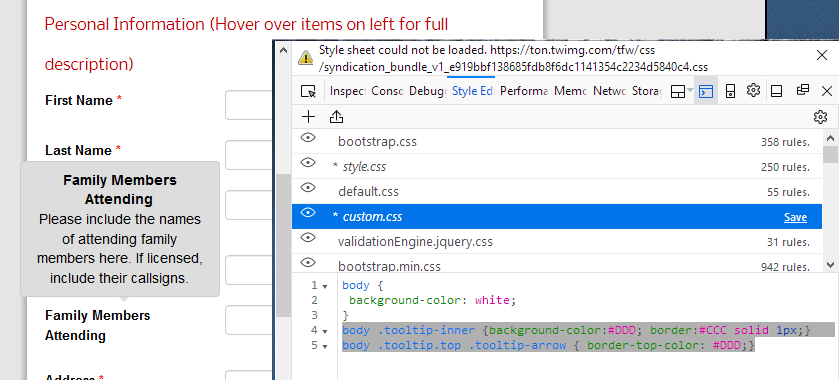Viewport: 839px width, 380px height.
Task: Collapse the rule fold arrow on line 4
Action: [325, 331]
